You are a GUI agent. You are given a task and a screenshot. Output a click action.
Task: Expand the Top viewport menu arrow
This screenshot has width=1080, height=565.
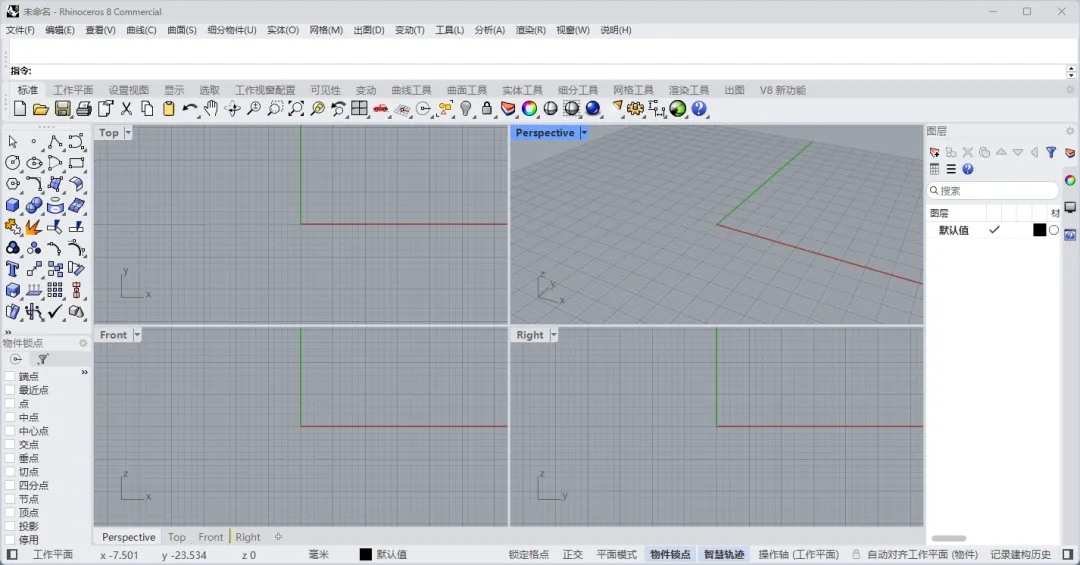pyautogui.click(x=127, y=133)
